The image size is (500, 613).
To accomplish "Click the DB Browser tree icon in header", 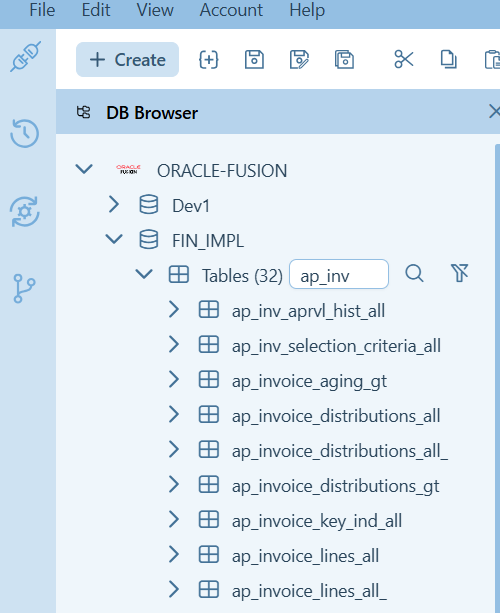I will tap(83, 113).
